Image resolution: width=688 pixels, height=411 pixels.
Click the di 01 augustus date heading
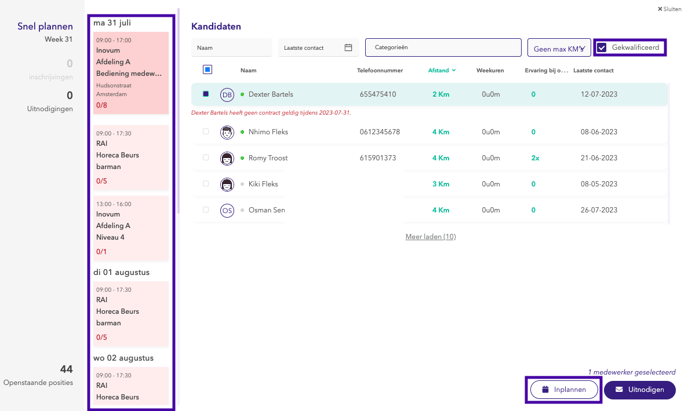[x=121, y=272]
